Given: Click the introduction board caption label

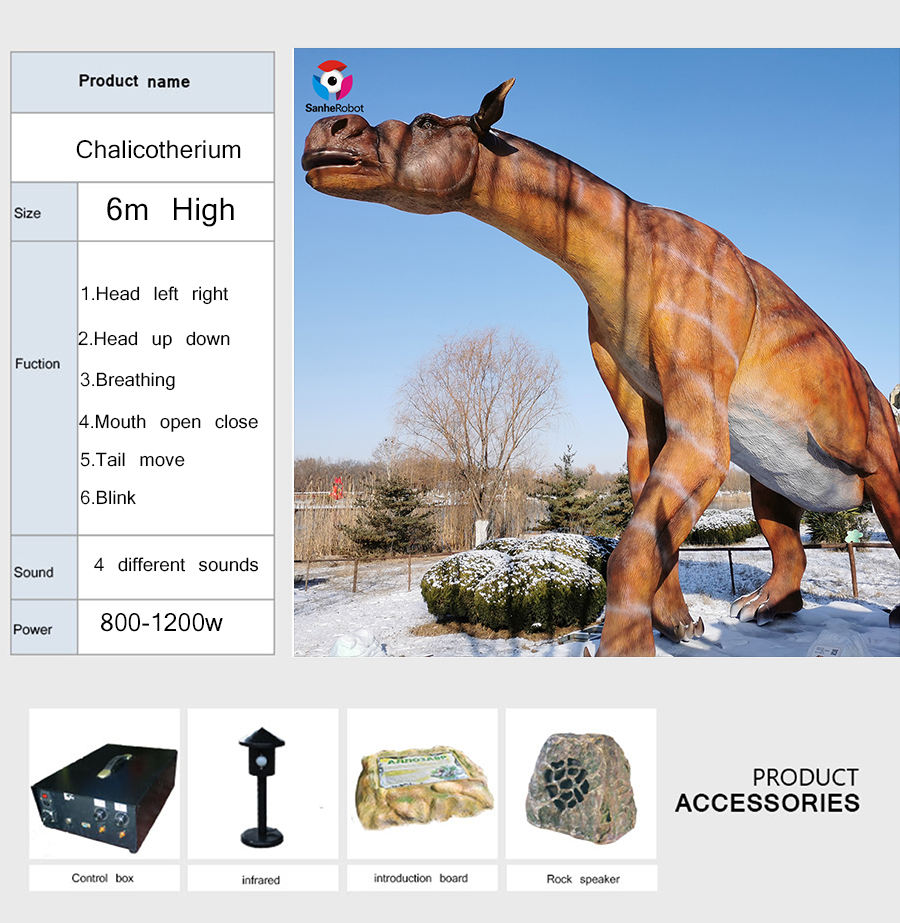Looking at the screenshot, I should click(420, 878).
